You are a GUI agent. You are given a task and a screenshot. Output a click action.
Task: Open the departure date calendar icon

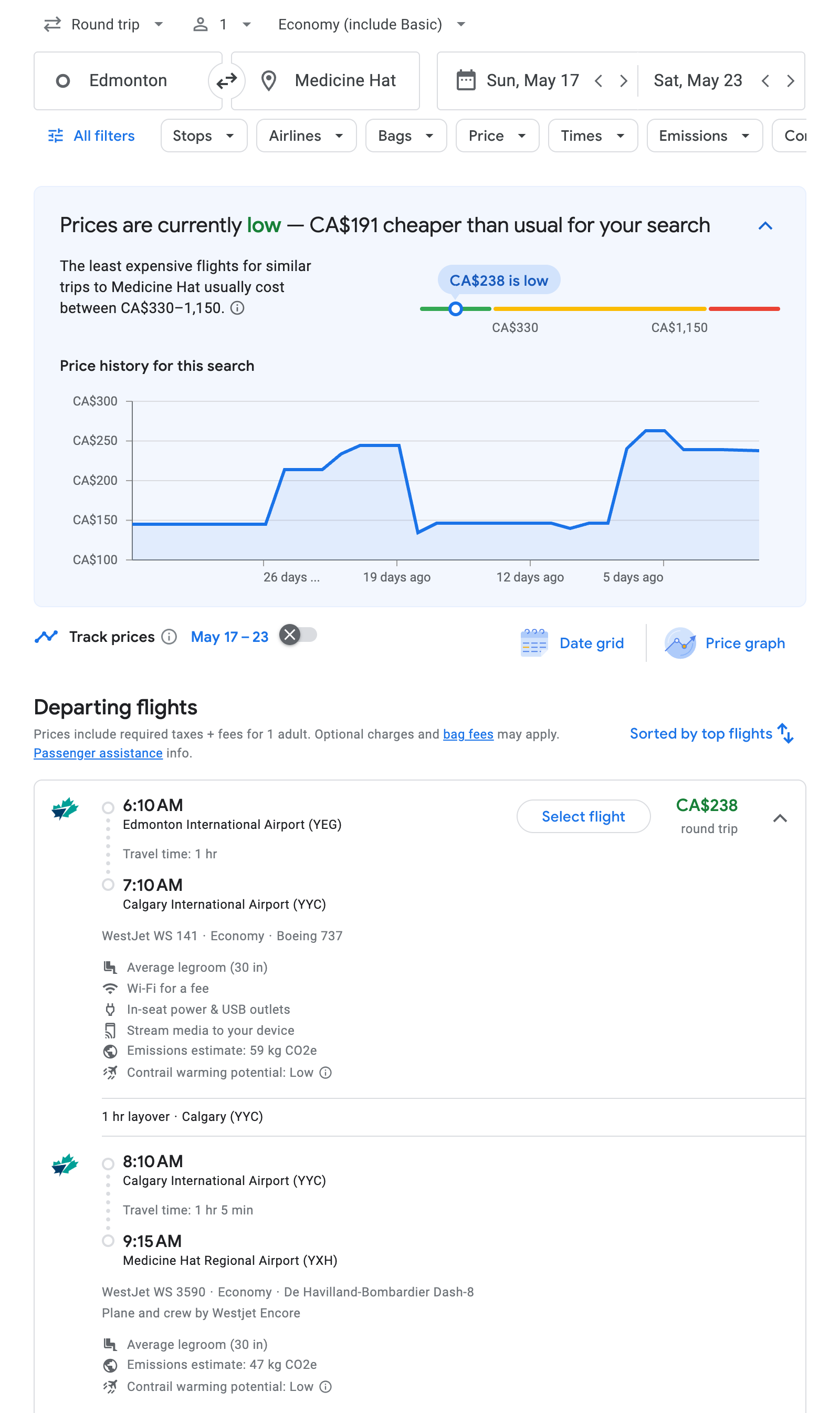pyautogui.click(x=466, y=80)
